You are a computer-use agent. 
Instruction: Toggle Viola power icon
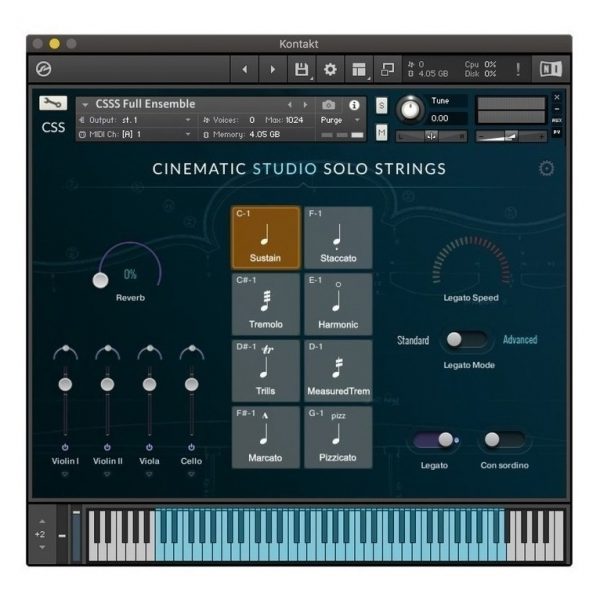click(x=149, y=447)
